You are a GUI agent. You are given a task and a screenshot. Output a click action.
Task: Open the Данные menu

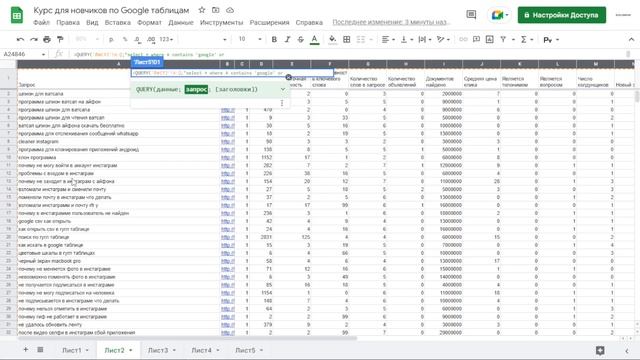(181, 22)
